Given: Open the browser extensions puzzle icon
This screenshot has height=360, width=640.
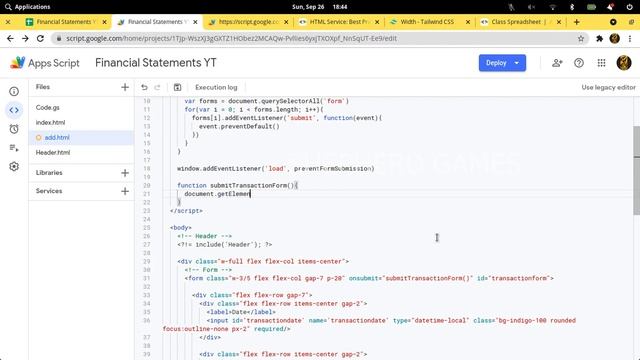Looking at the screenshot, I should click(x=599, y=38).
